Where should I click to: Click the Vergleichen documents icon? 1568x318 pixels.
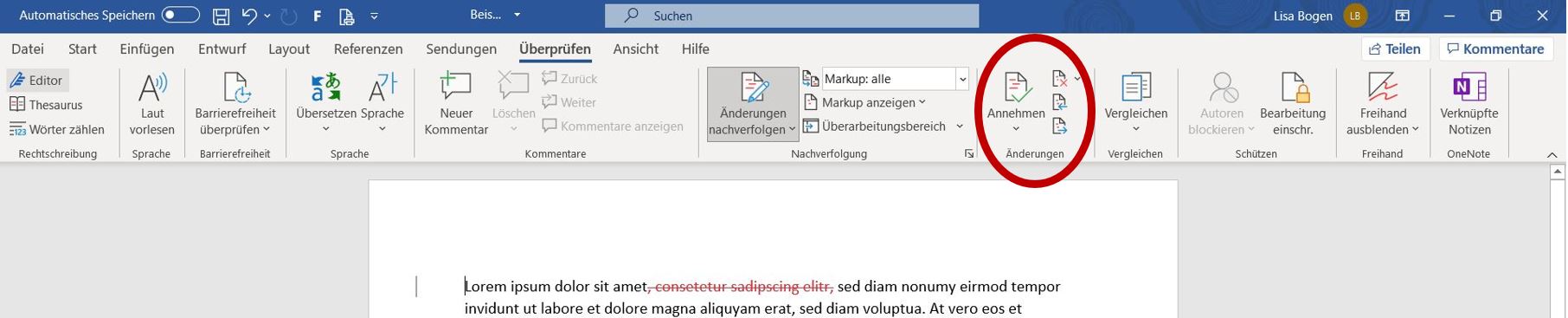[1135, 88]
